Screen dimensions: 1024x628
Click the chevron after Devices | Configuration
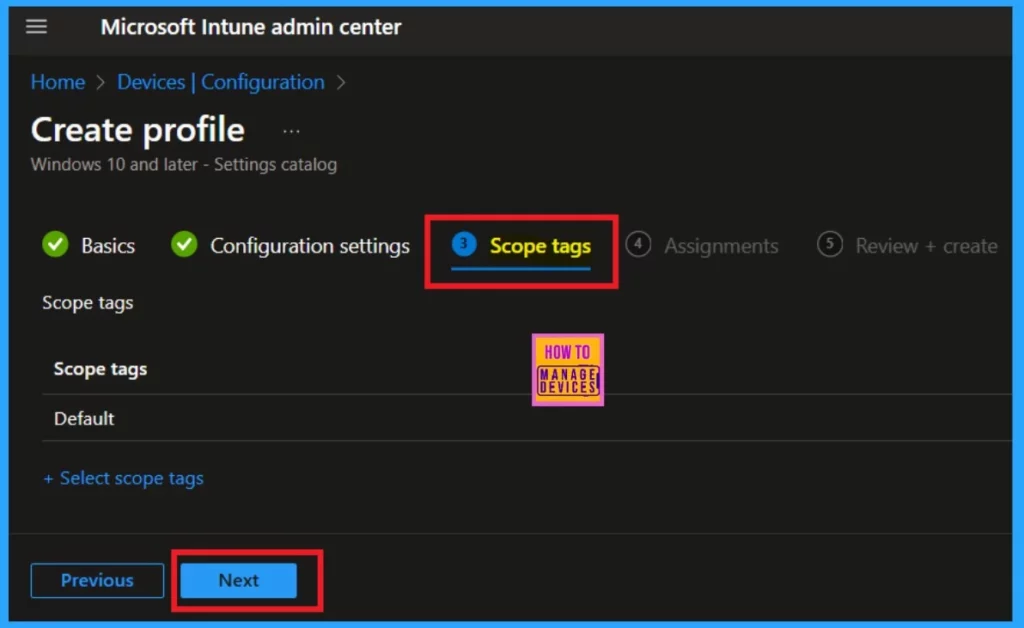click(341, 83)
